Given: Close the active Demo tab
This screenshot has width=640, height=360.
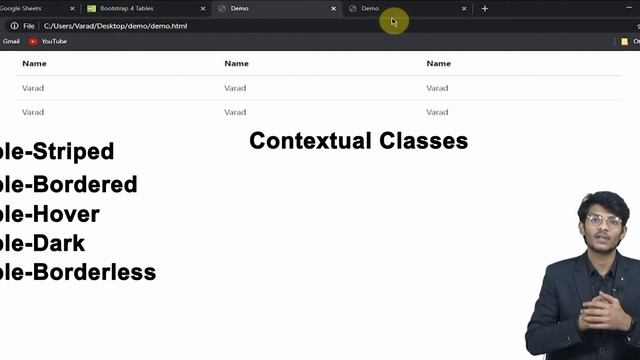Looking at the screenshot, I should [x=333, y=9].
